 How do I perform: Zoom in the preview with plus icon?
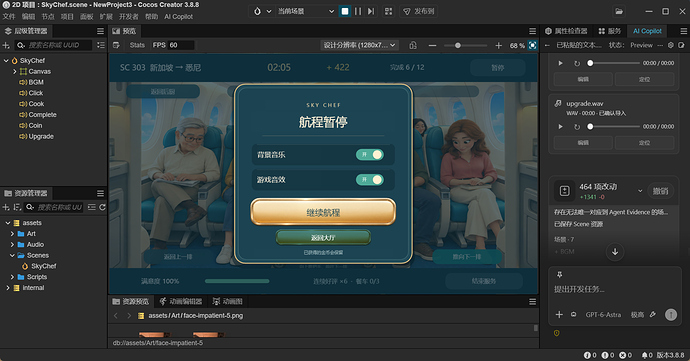click(x=499, y=45)
